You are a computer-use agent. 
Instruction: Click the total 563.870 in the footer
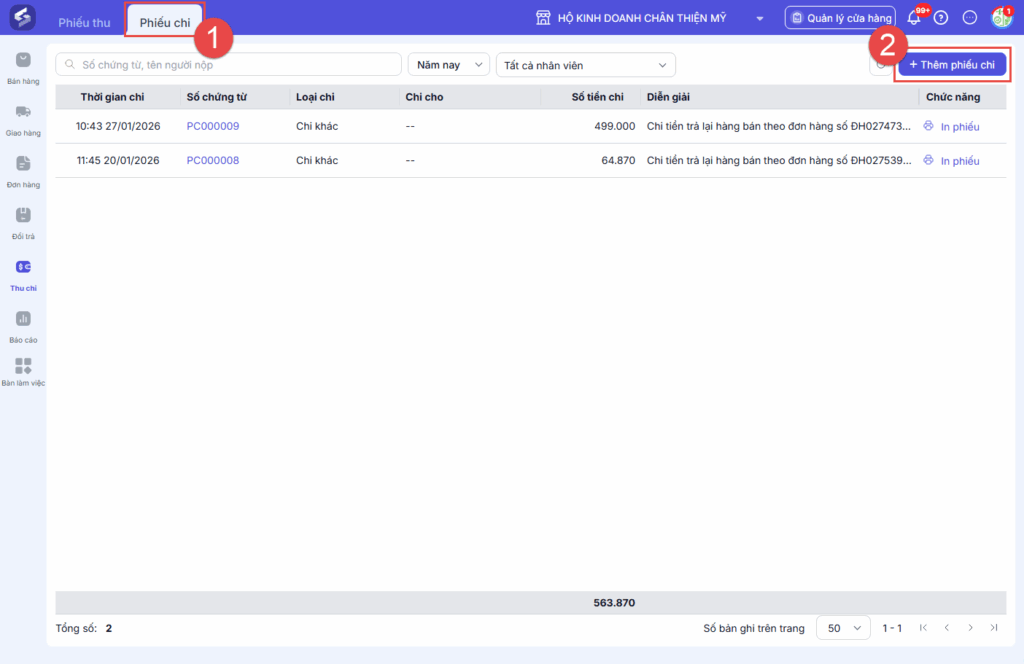click(x=614, y=603)
